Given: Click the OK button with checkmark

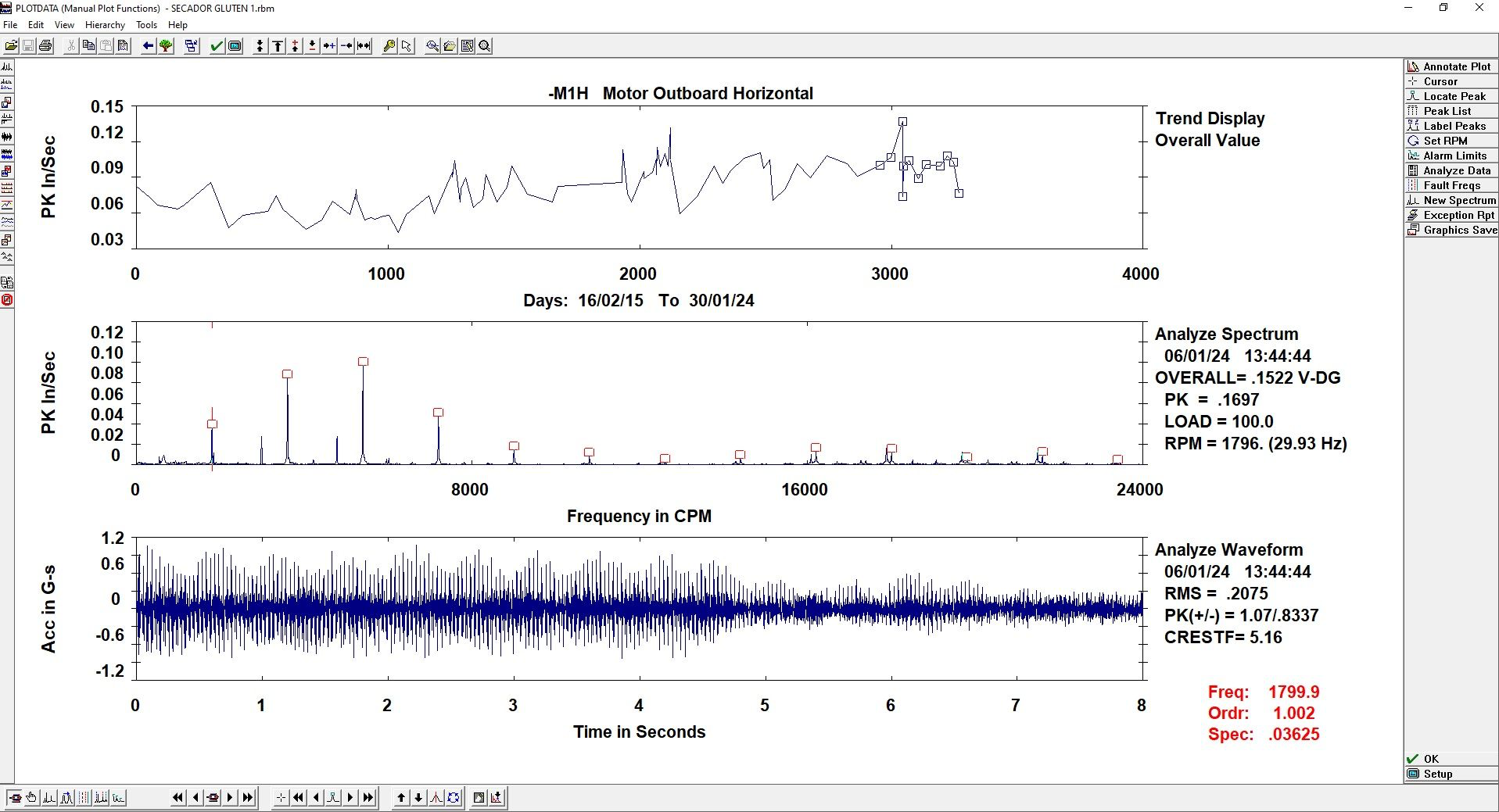Looking at the screenshot, I should click(x=1451, y=759).
